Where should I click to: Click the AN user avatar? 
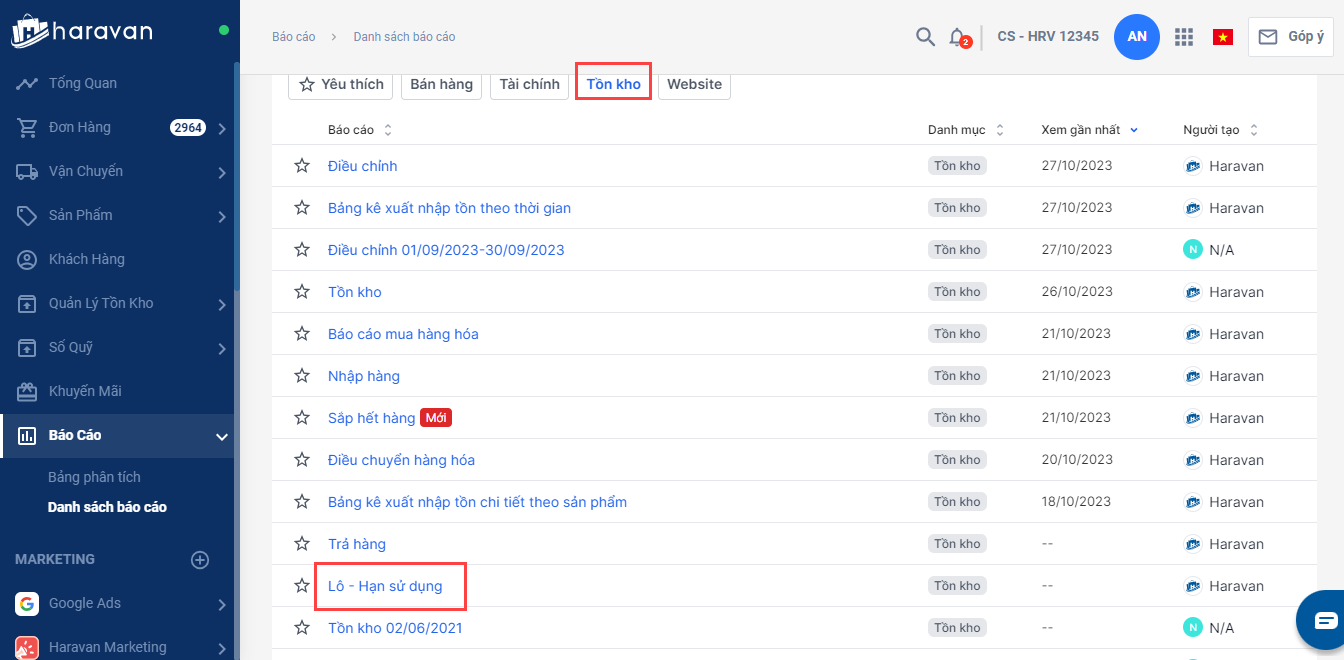tap(1137, 37)
